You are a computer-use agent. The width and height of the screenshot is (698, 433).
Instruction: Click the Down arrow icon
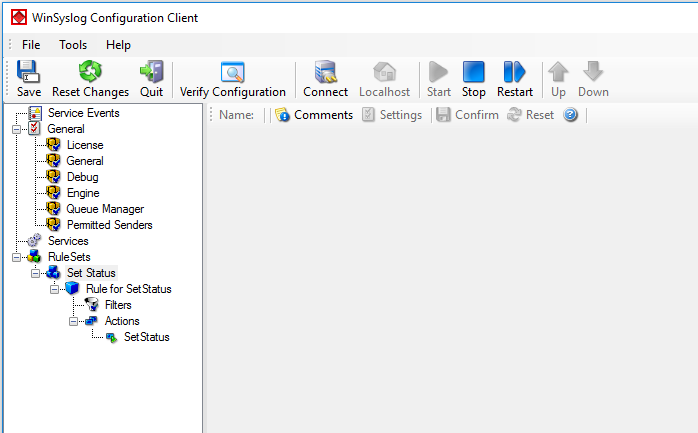[x=593, y=72]
